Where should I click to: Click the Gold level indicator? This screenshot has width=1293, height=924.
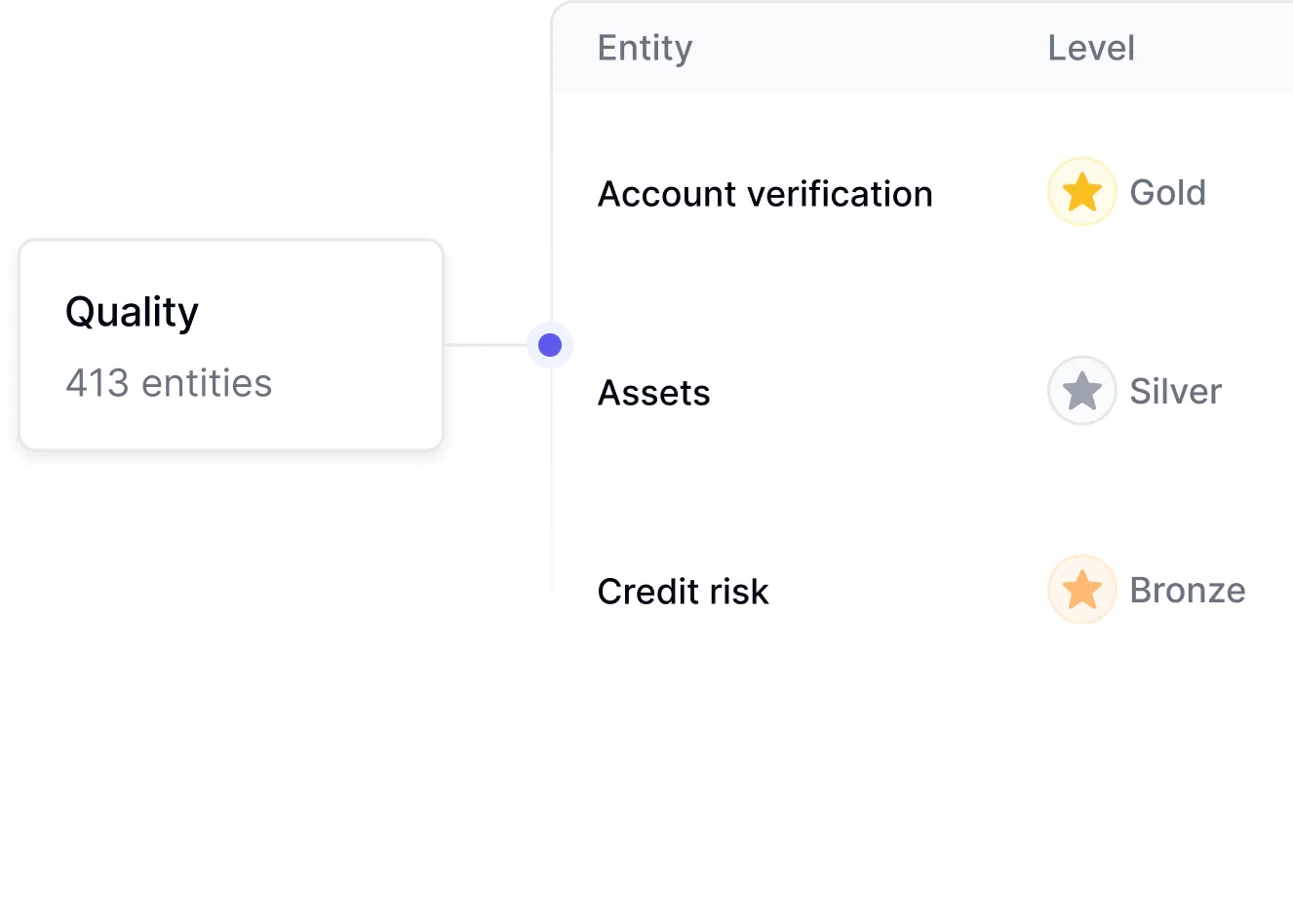tap(1167, 192)
